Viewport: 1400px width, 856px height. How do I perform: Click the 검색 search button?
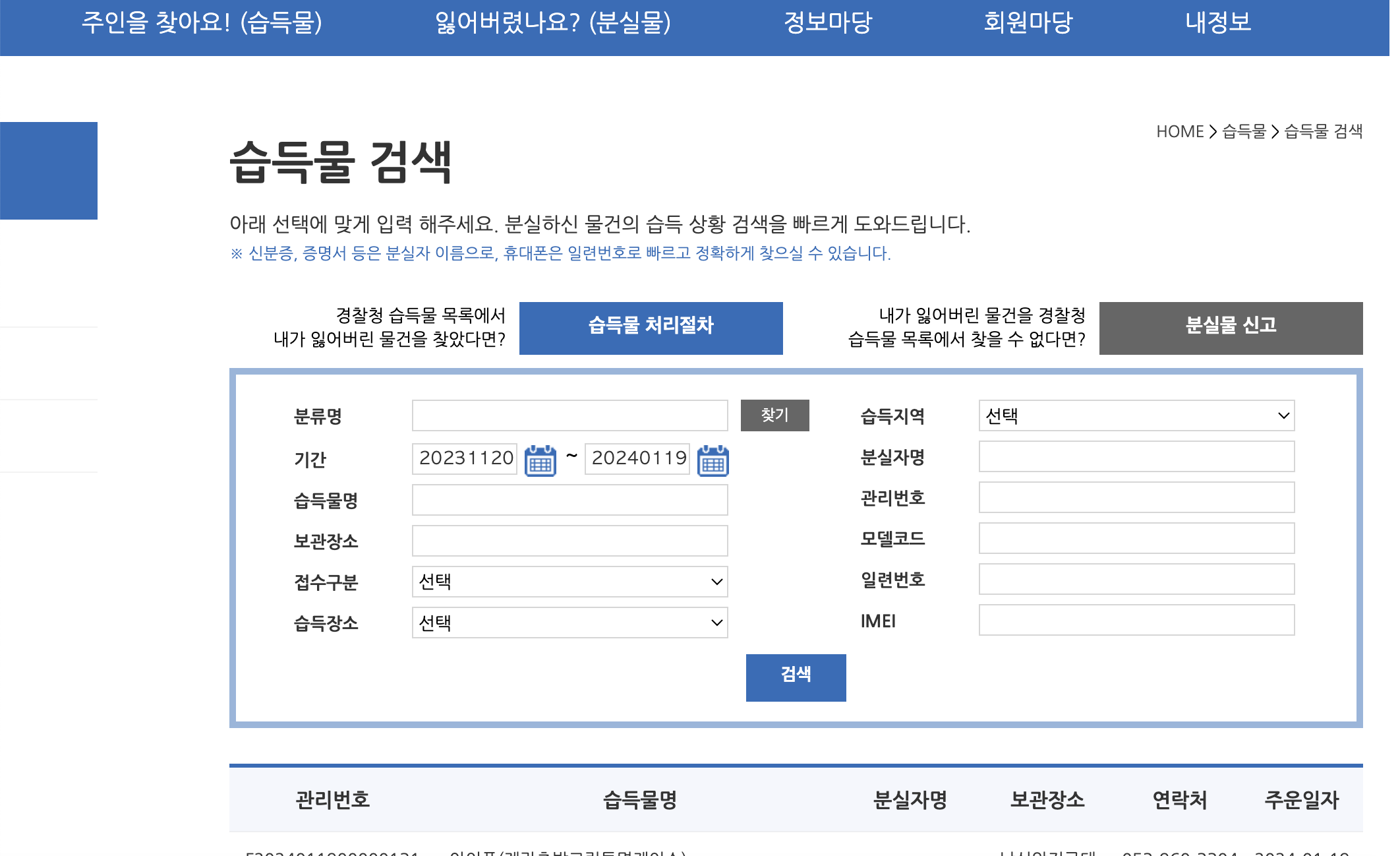click(x=796, y=677)
